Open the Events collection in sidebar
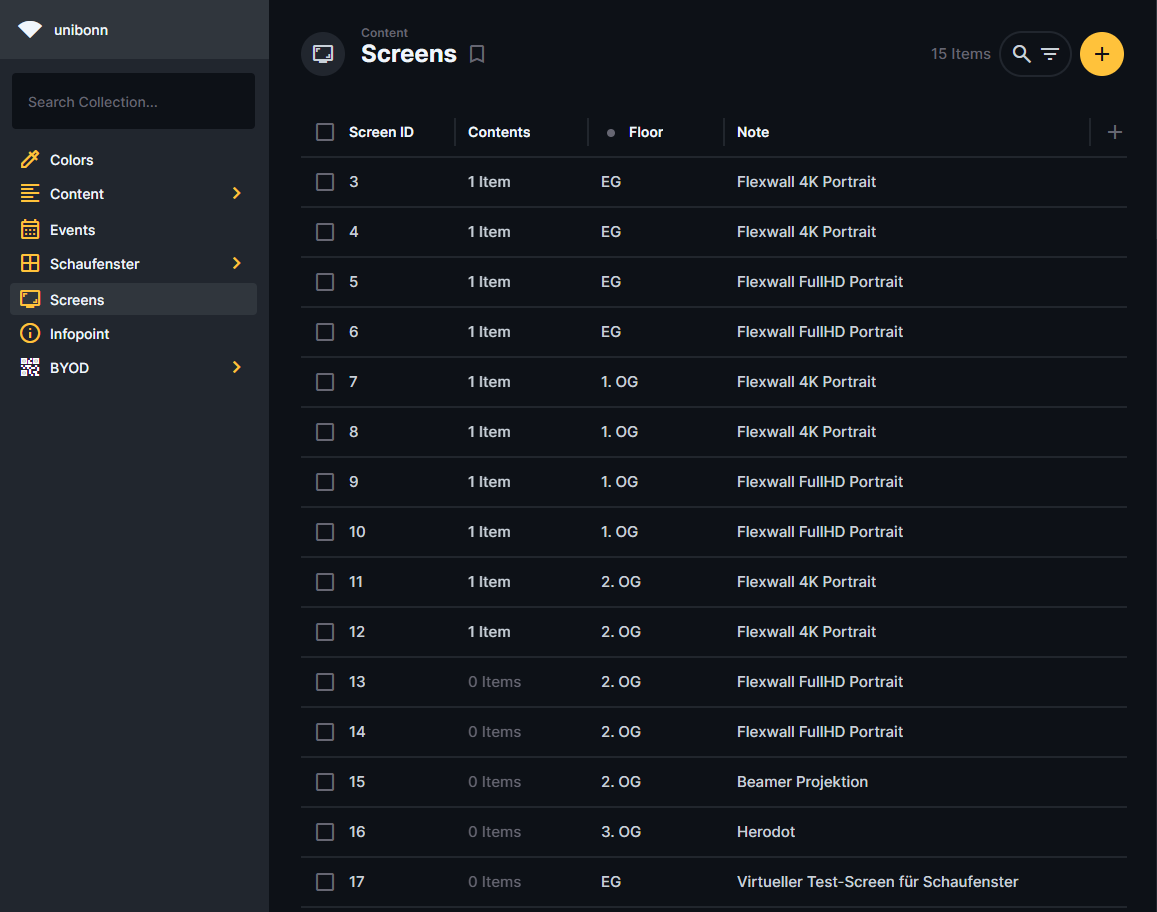 72,230
